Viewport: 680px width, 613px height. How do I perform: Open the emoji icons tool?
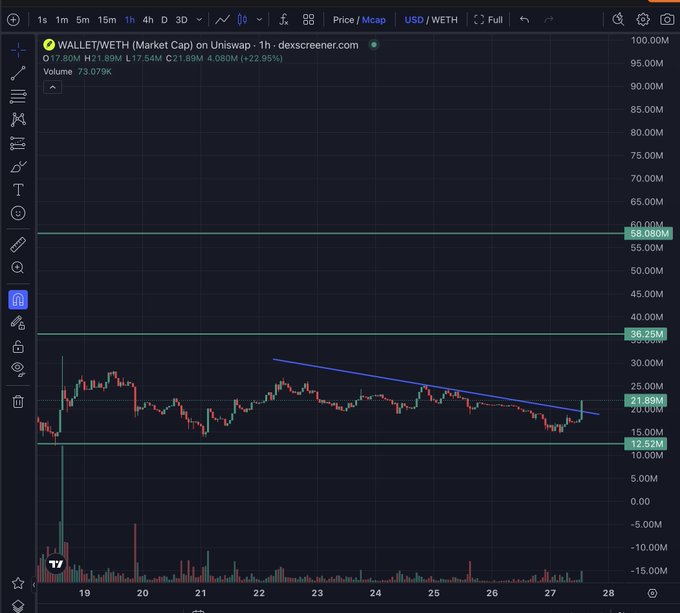coord(18,213)
